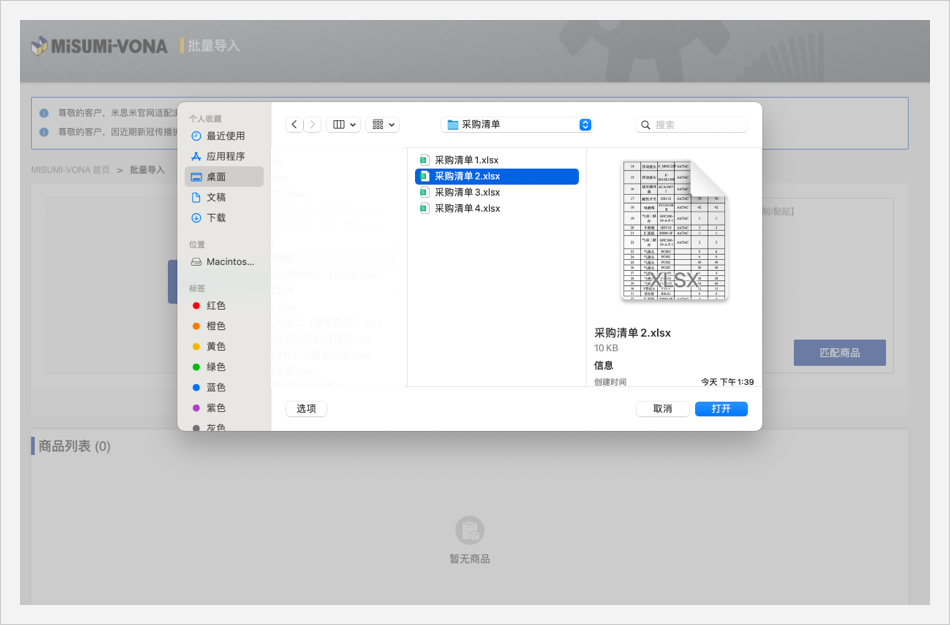Viewport: 950px width, 625px height.
Task: Click the 取消 button
Action: pos(662,409)
